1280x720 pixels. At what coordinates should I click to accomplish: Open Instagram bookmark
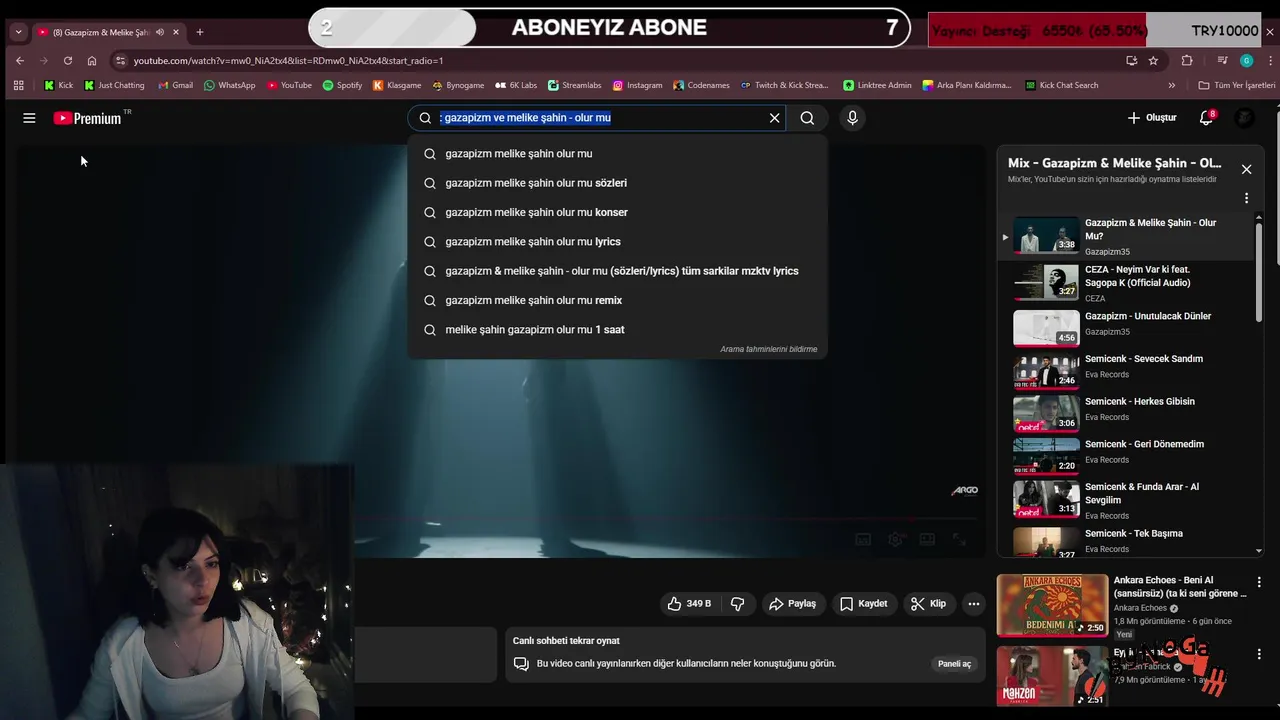click(x=637, y=85)
